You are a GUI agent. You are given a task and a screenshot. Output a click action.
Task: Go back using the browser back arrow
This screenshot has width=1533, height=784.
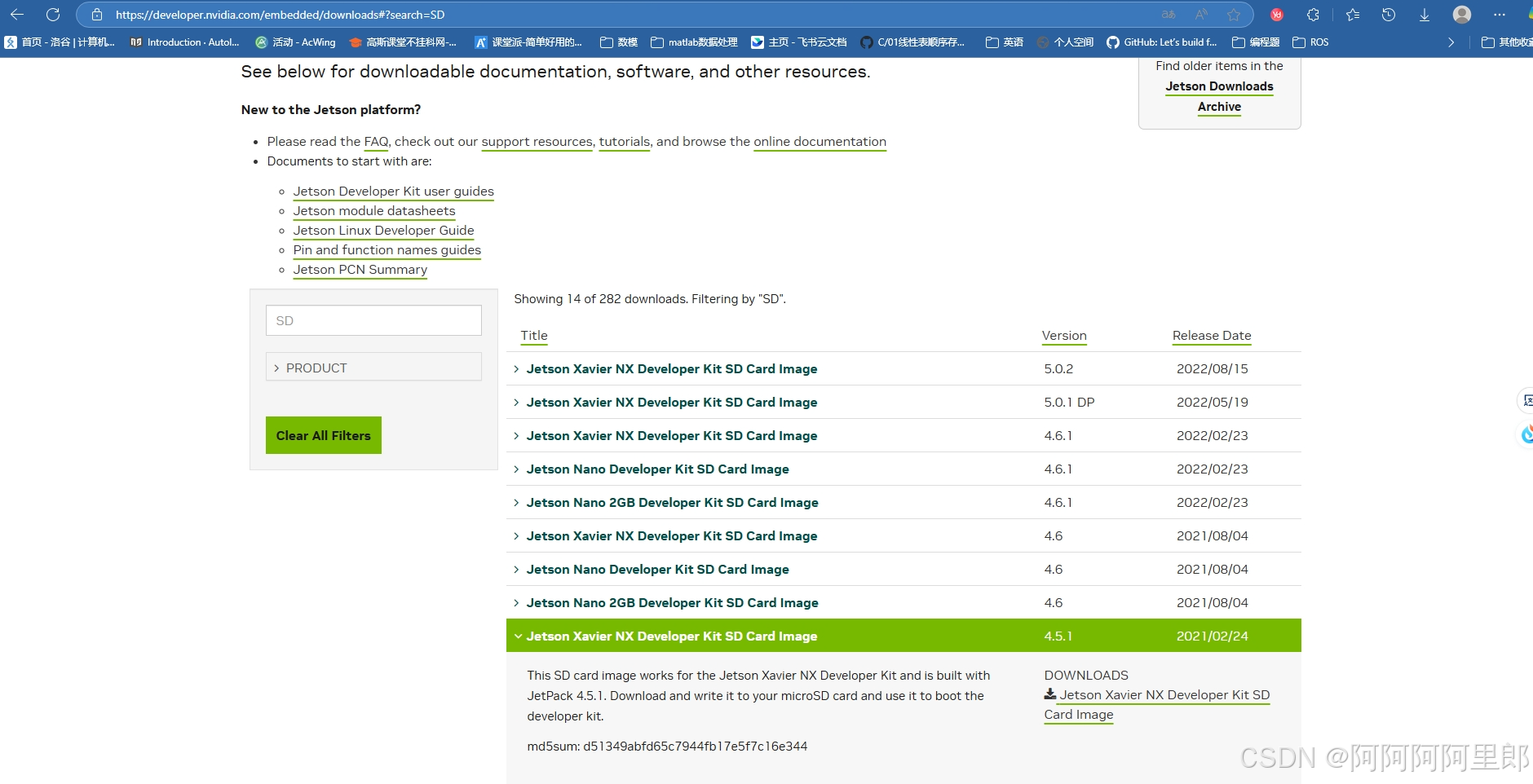(x=17, y=15)
